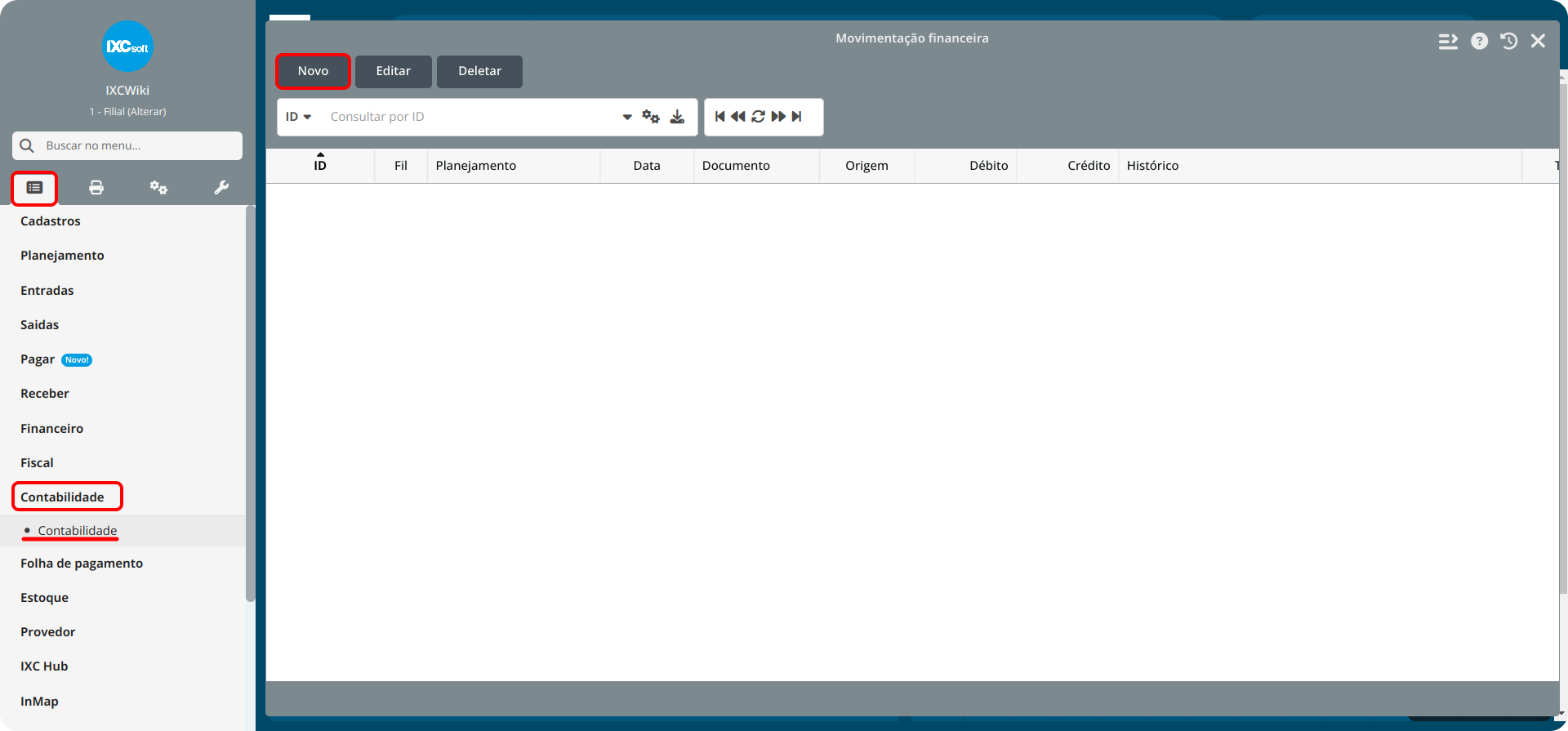Image resolution: width=1568 pixels, height=731 pixels.
Task: Click the download export icon
Action: point(678,117)
